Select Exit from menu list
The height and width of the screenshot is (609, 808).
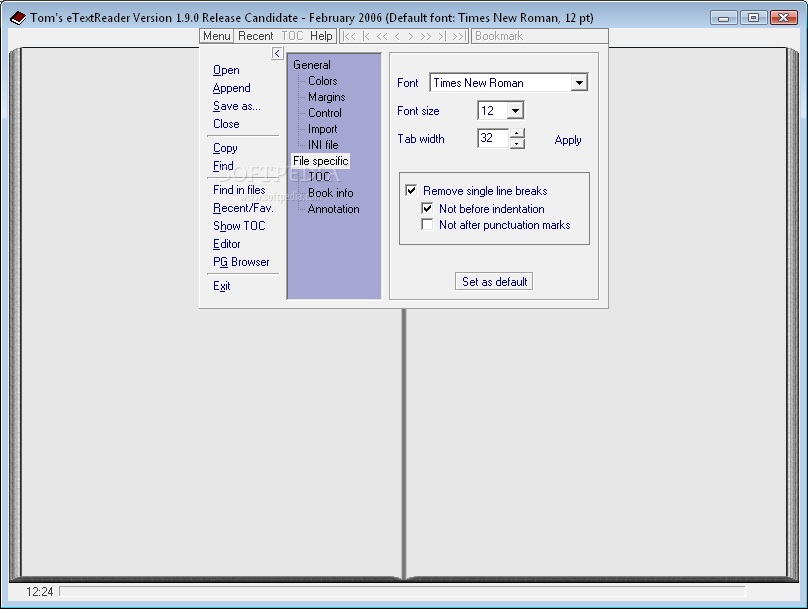pyautogui.click(x=222, y=286)
